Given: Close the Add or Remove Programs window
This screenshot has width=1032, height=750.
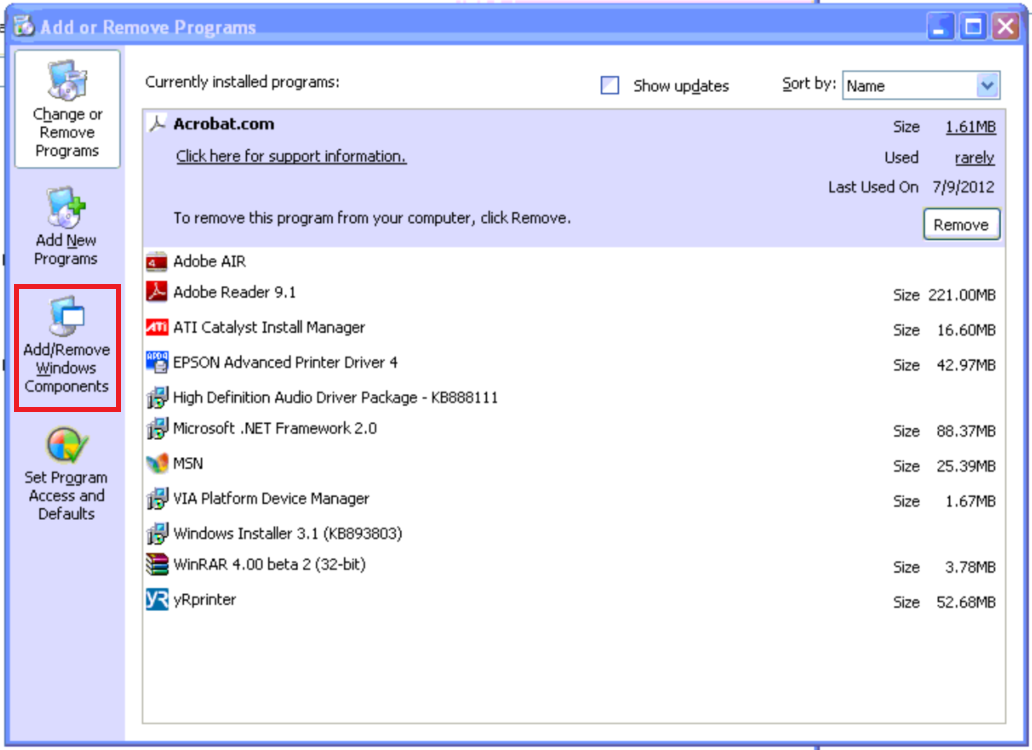Looking at the screenshot, I should tap(1006, 27).
